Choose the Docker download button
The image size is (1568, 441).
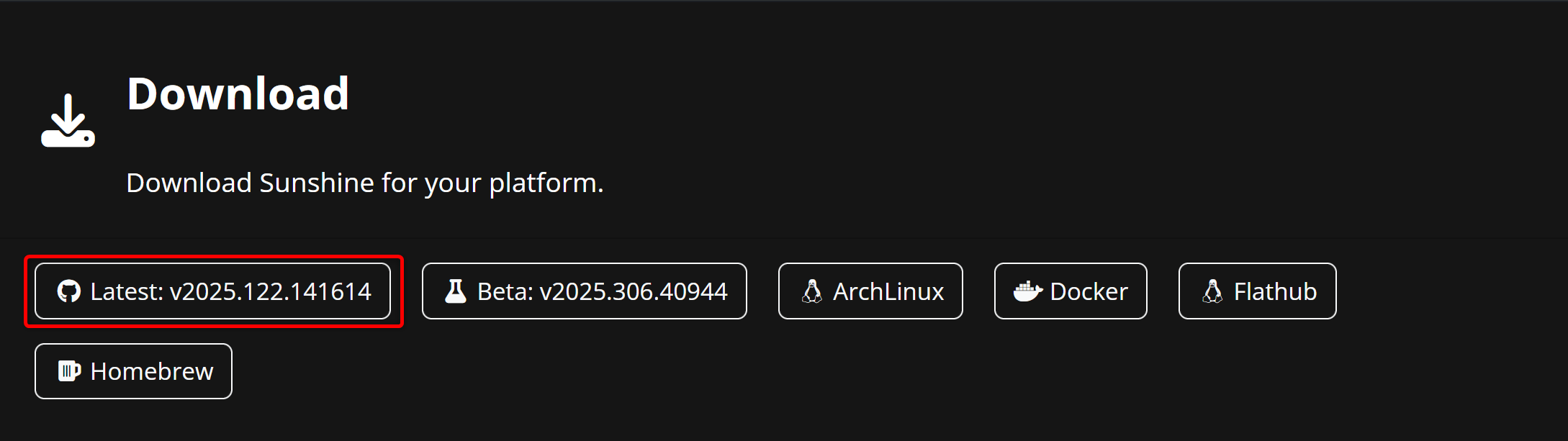click(1071, 291)
